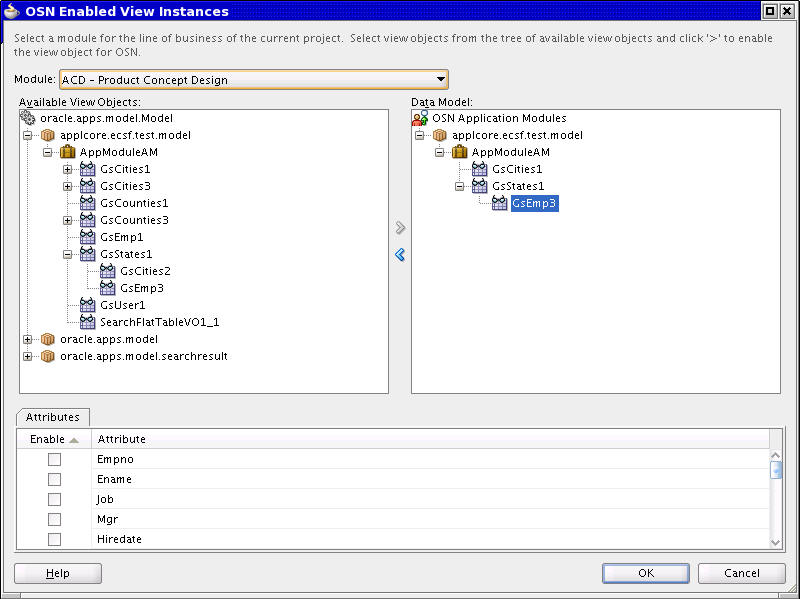This screenshot has width=800, height=599.
Task: Select GsEmp1 label in Available View Objects
Action: [122, 237]
